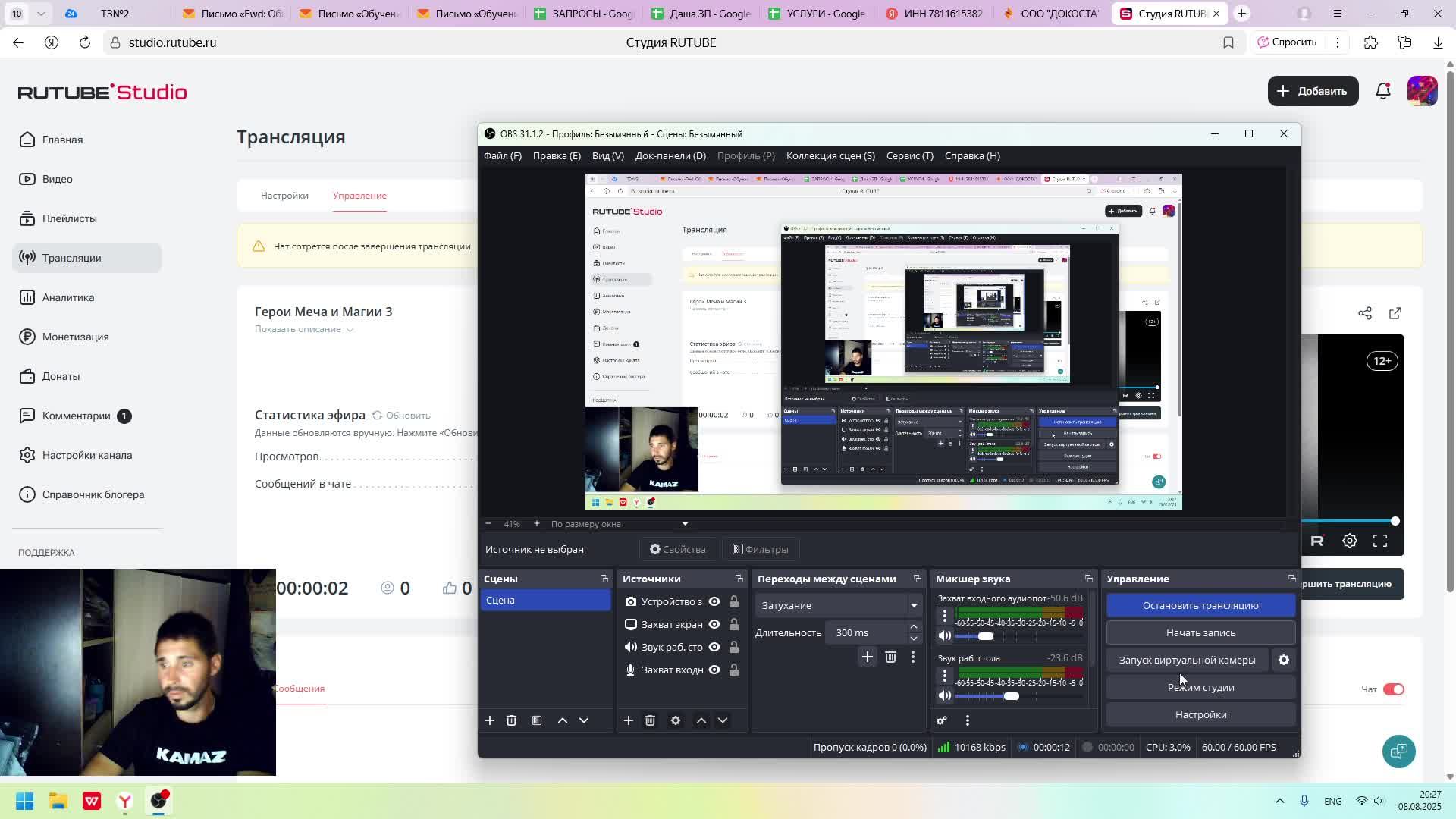Click Остановить трансляцию button
Screen dimensions: 1456x819
(1200, 605)
